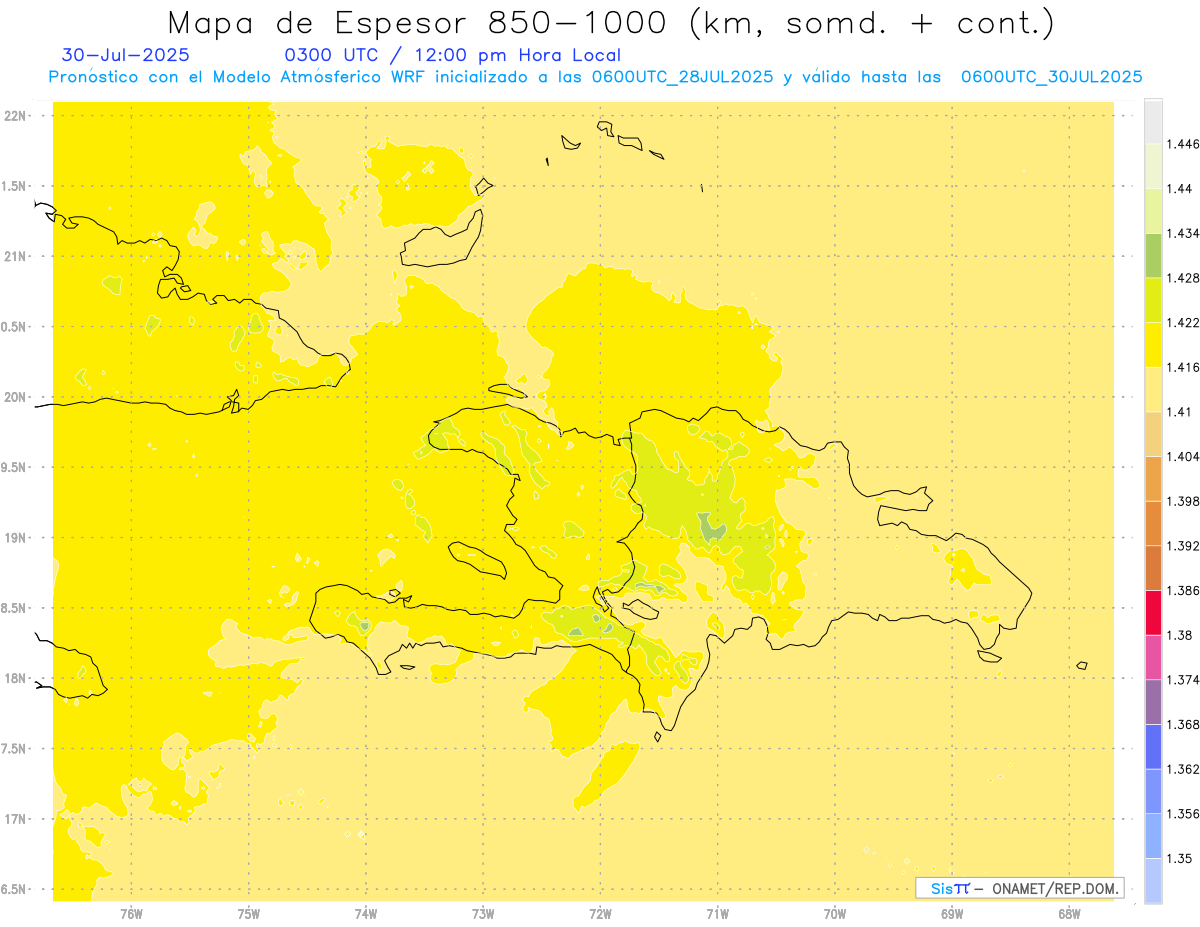
Task: Click the colorbar label '1.374'
Action: 1183,680
